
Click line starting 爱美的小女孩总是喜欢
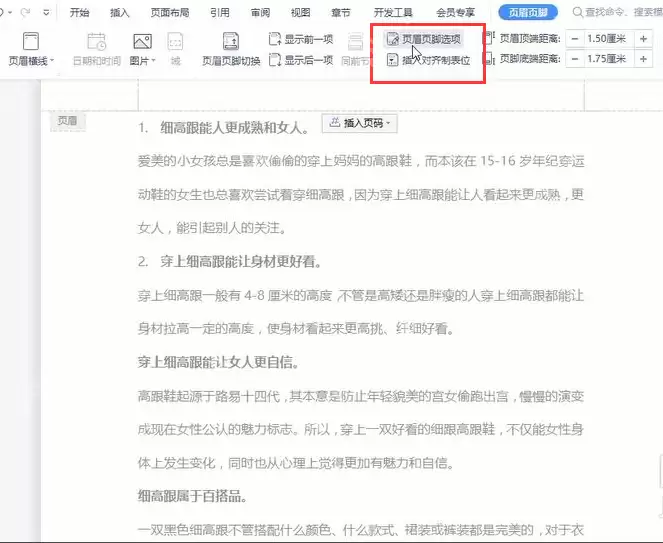click(361, 161)
